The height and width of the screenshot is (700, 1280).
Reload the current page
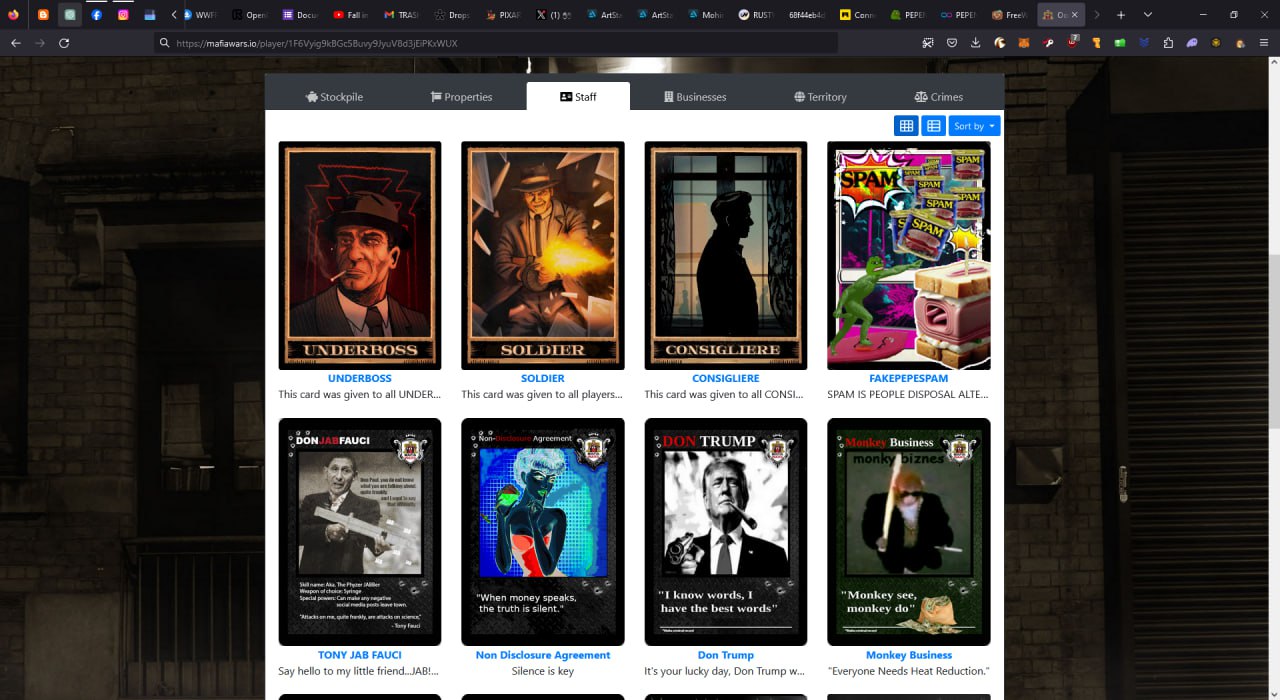(x=65, y=43)
